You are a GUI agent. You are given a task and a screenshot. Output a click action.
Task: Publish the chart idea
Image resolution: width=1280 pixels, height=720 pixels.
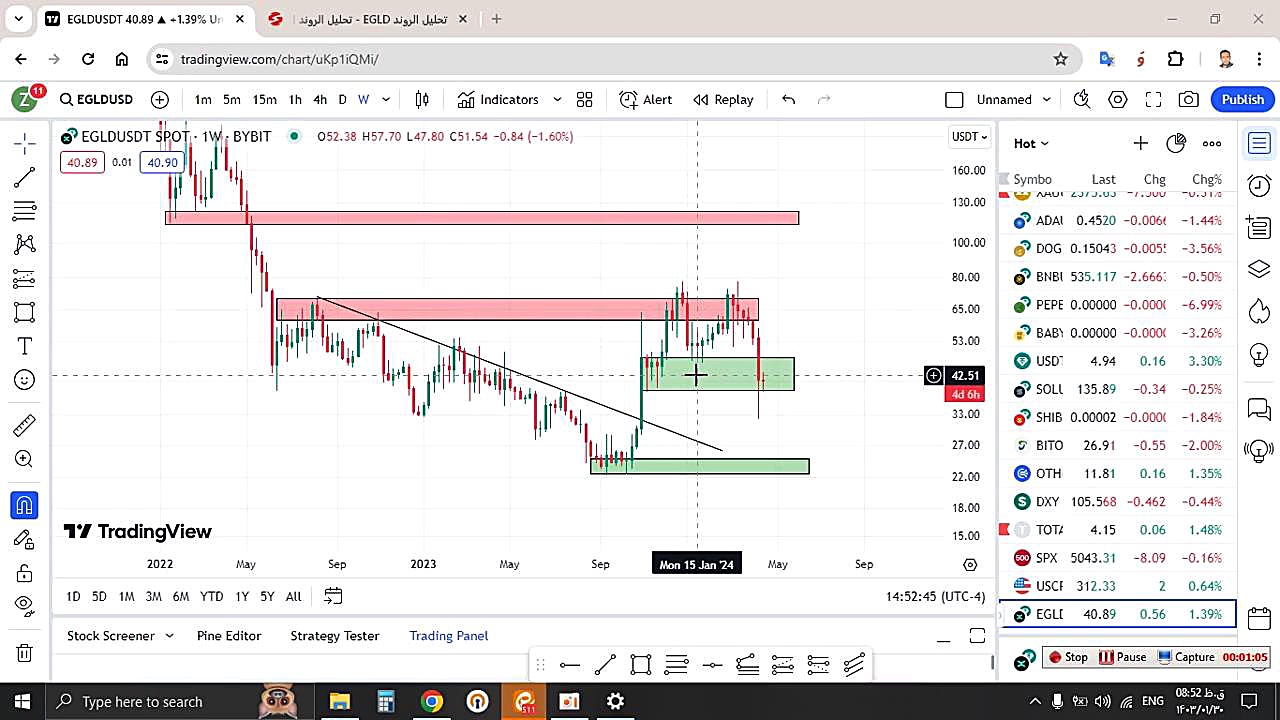(1243, 99)
